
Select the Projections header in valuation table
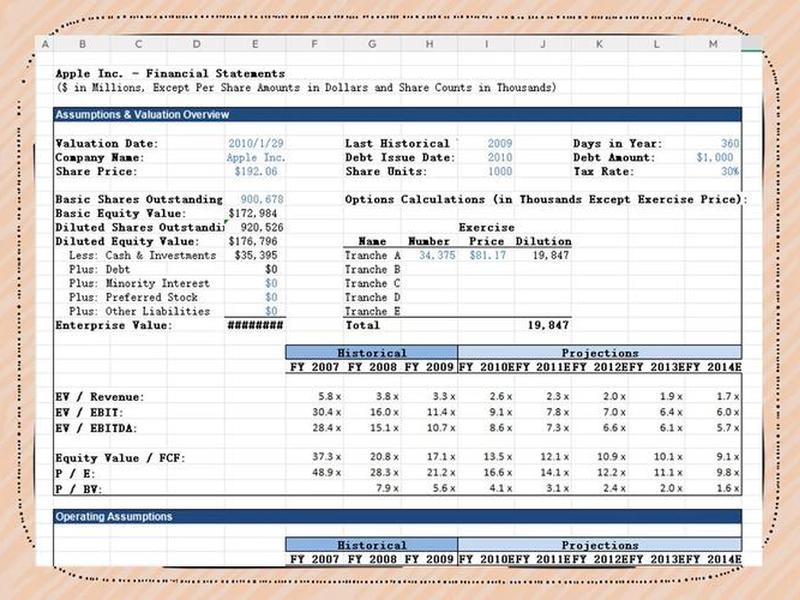point(600,353)
